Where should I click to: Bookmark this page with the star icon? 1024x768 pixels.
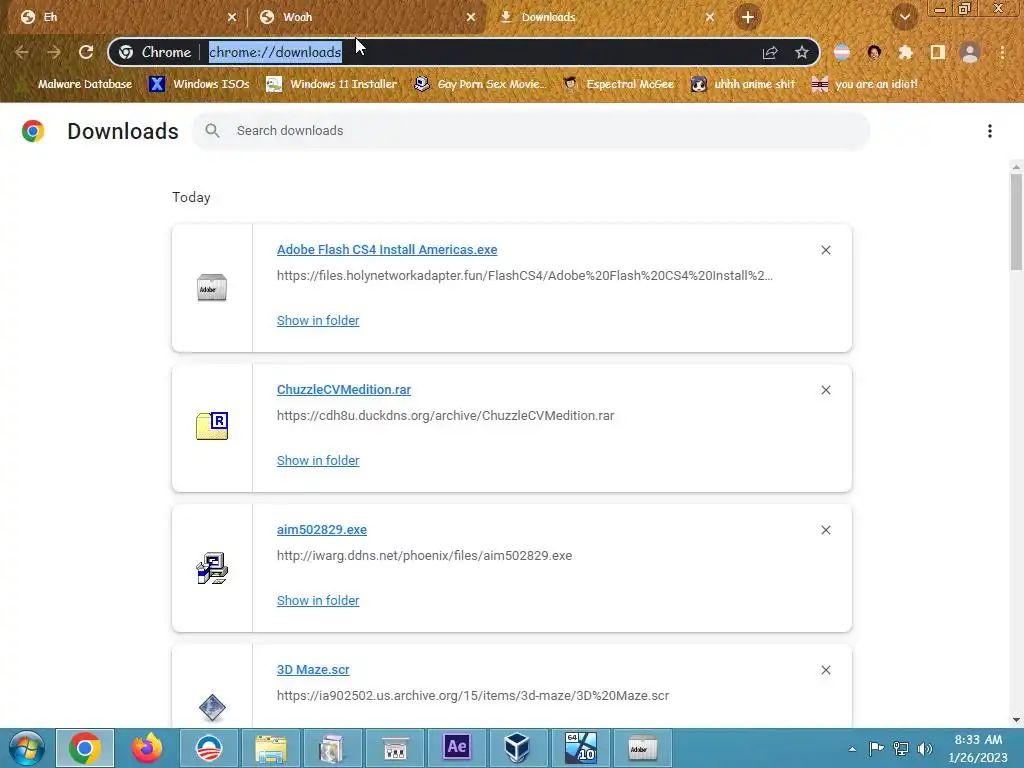pos(802,52)
